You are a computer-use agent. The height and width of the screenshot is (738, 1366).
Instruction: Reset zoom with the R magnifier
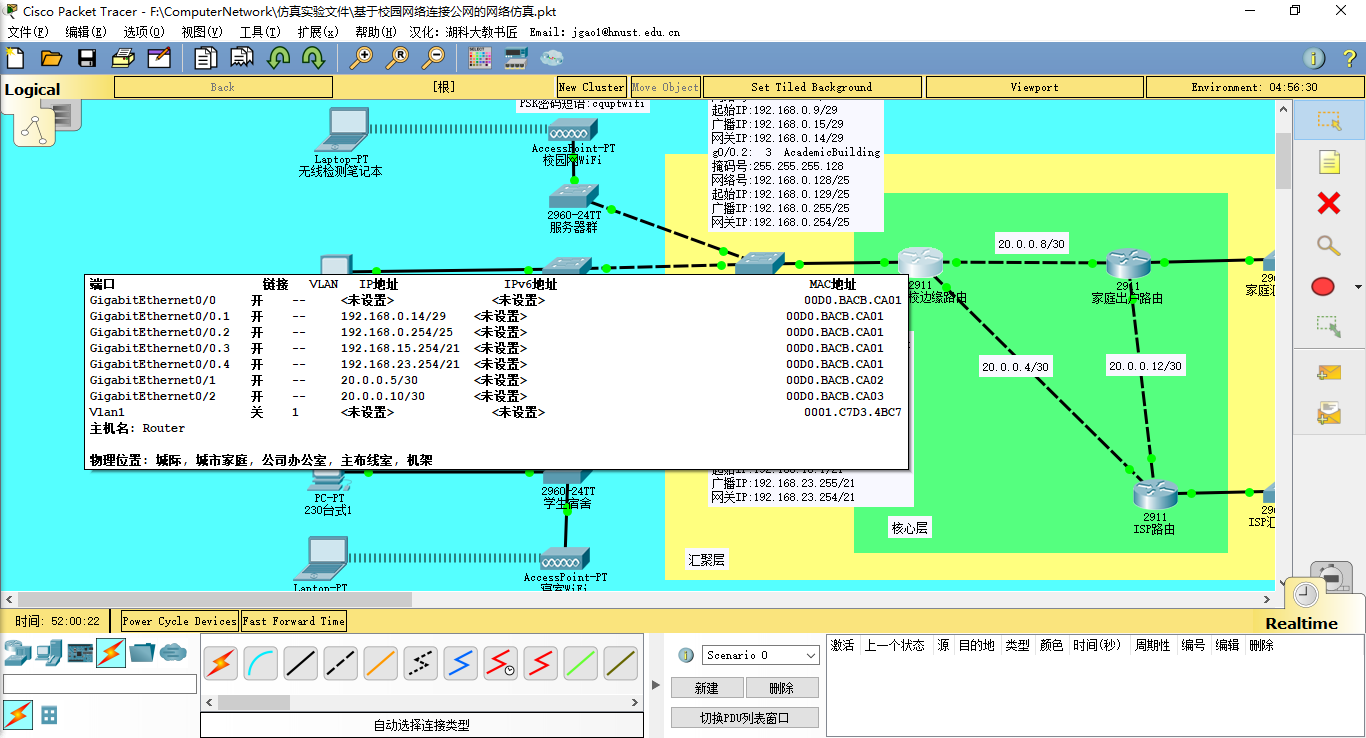397,58
